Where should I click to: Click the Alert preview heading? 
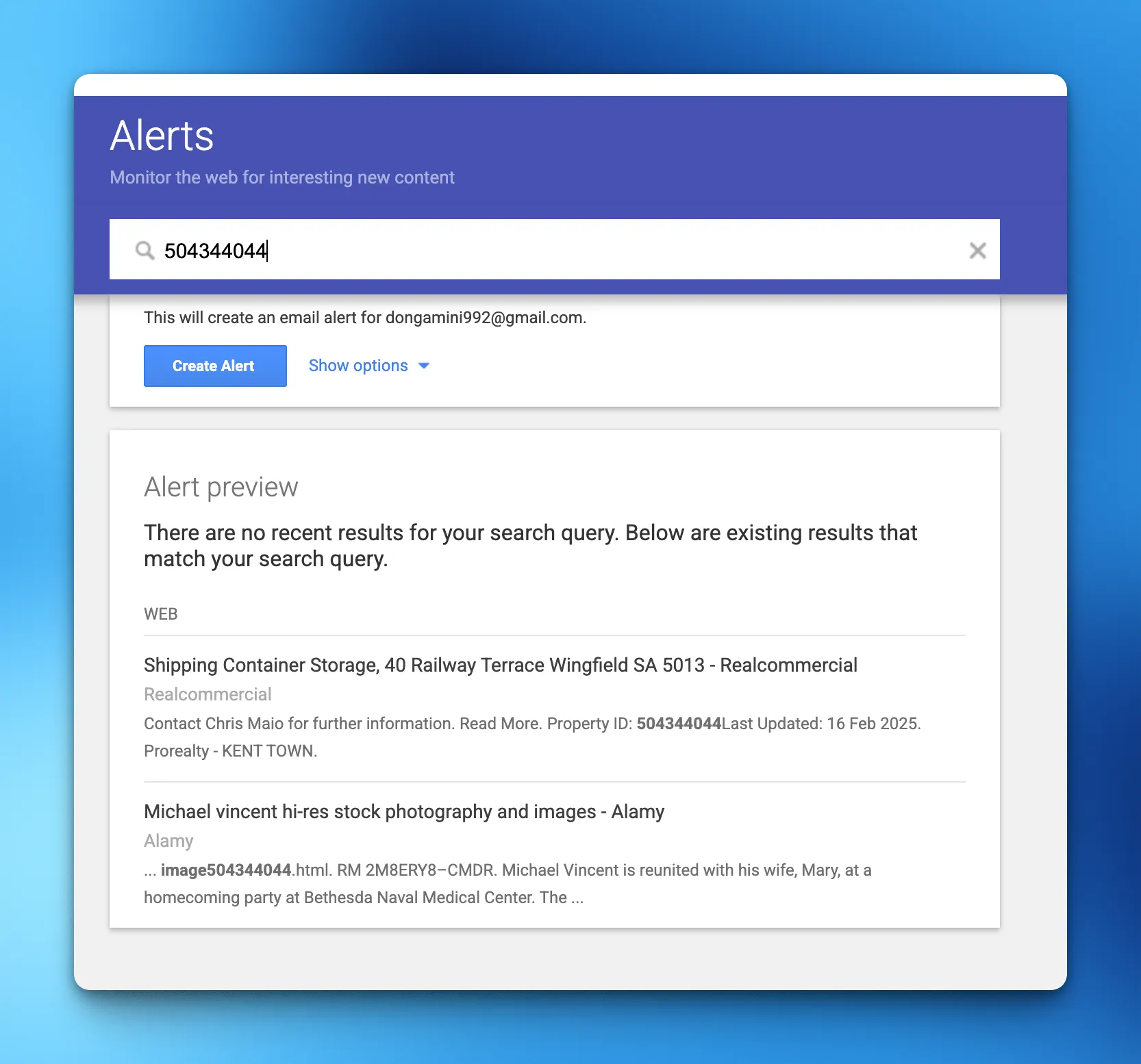[221, 487]
